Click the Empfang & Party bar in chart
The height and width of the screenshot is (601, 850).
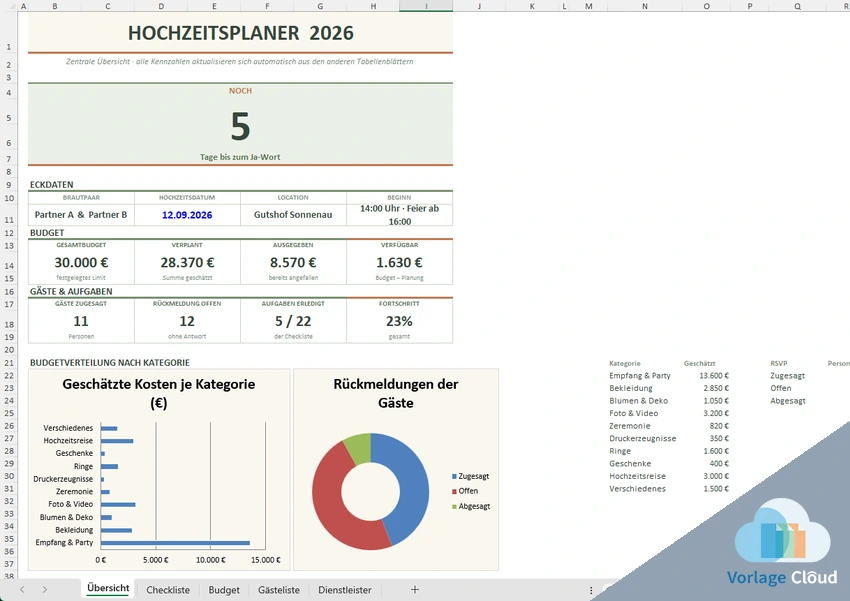pos(175,542)
